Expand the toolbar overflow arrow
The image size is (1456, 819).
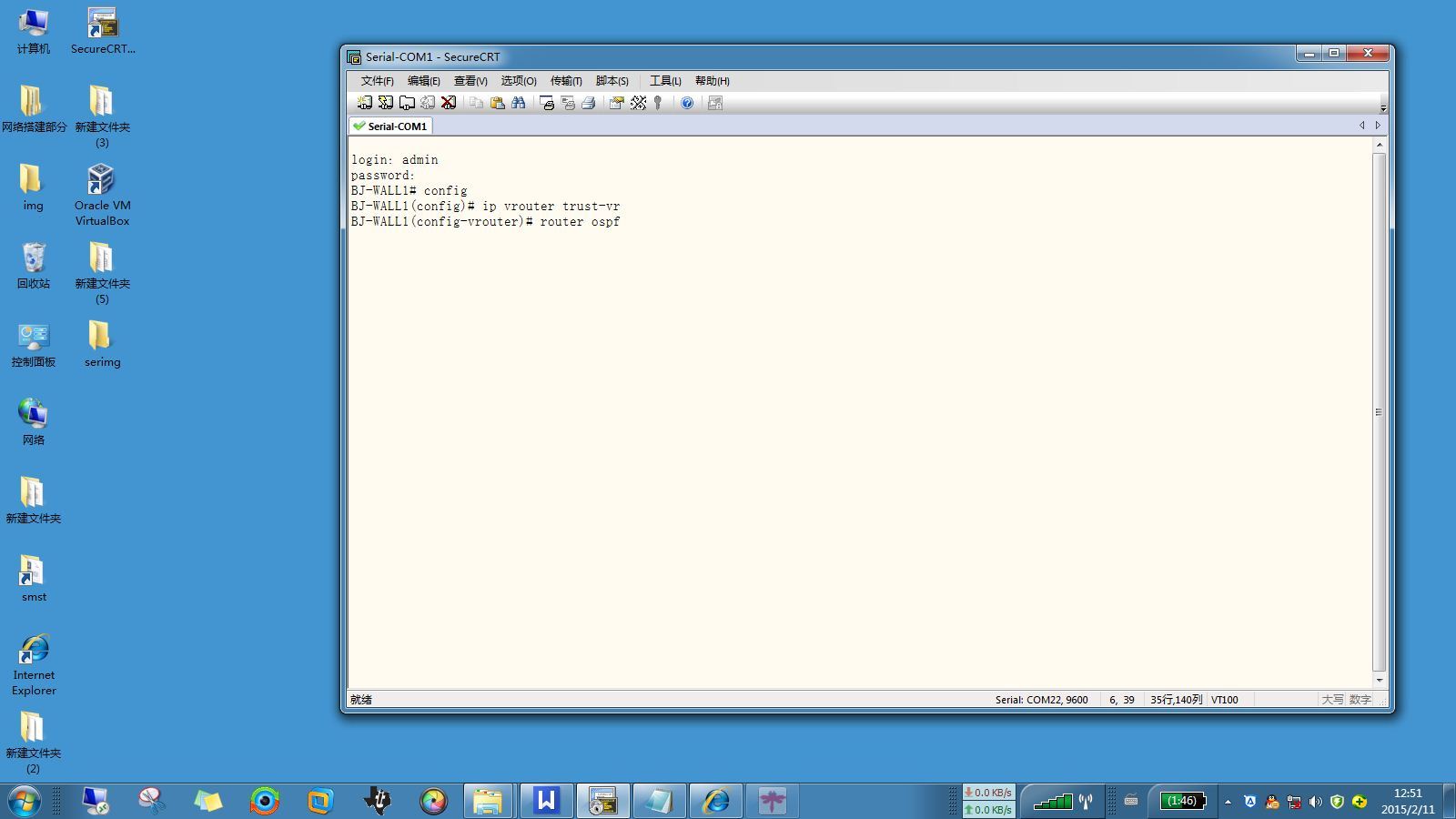pyautogui.click(x=1383, y=107)
